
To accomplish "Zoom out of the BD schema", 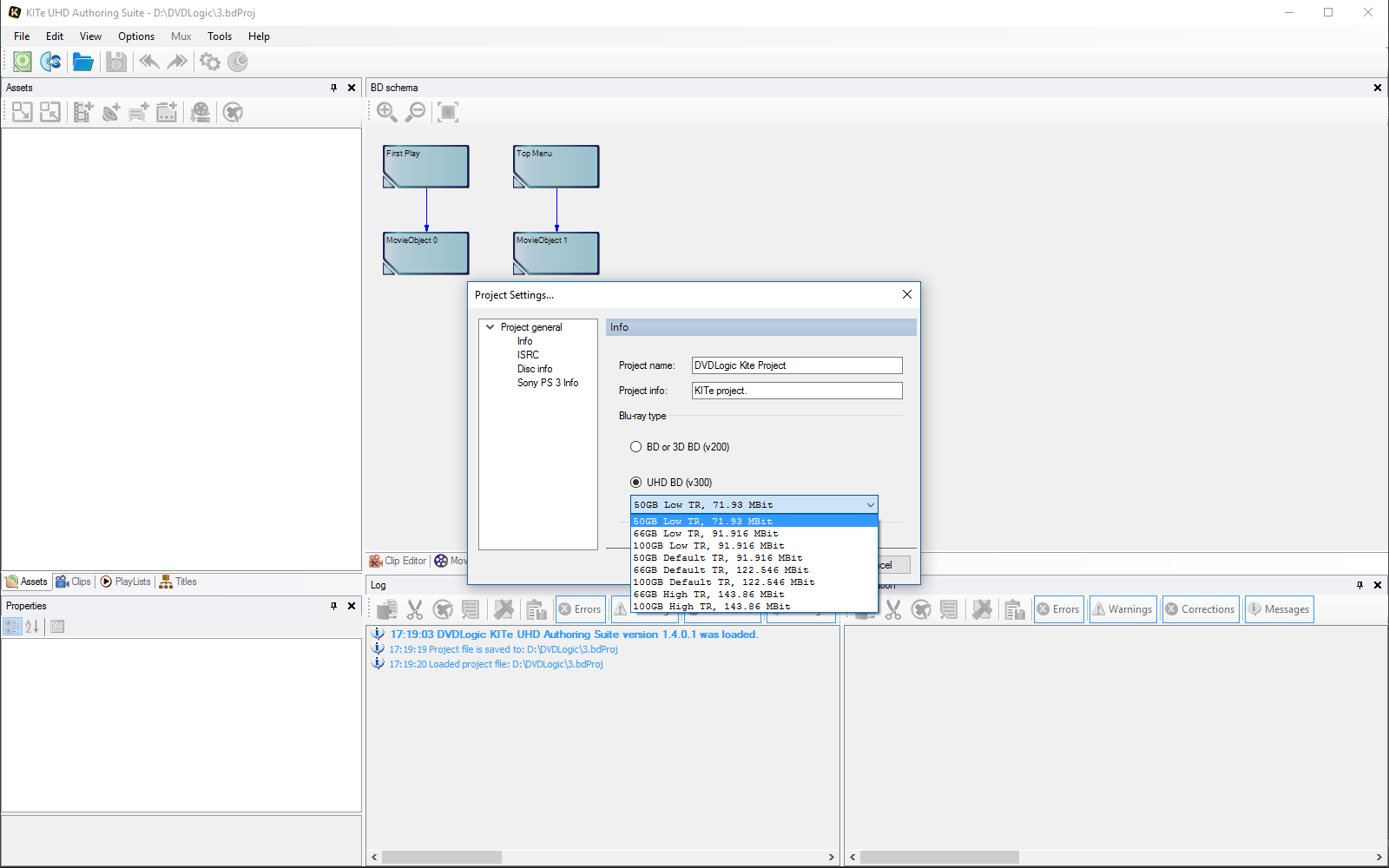I will pos(417,112).
